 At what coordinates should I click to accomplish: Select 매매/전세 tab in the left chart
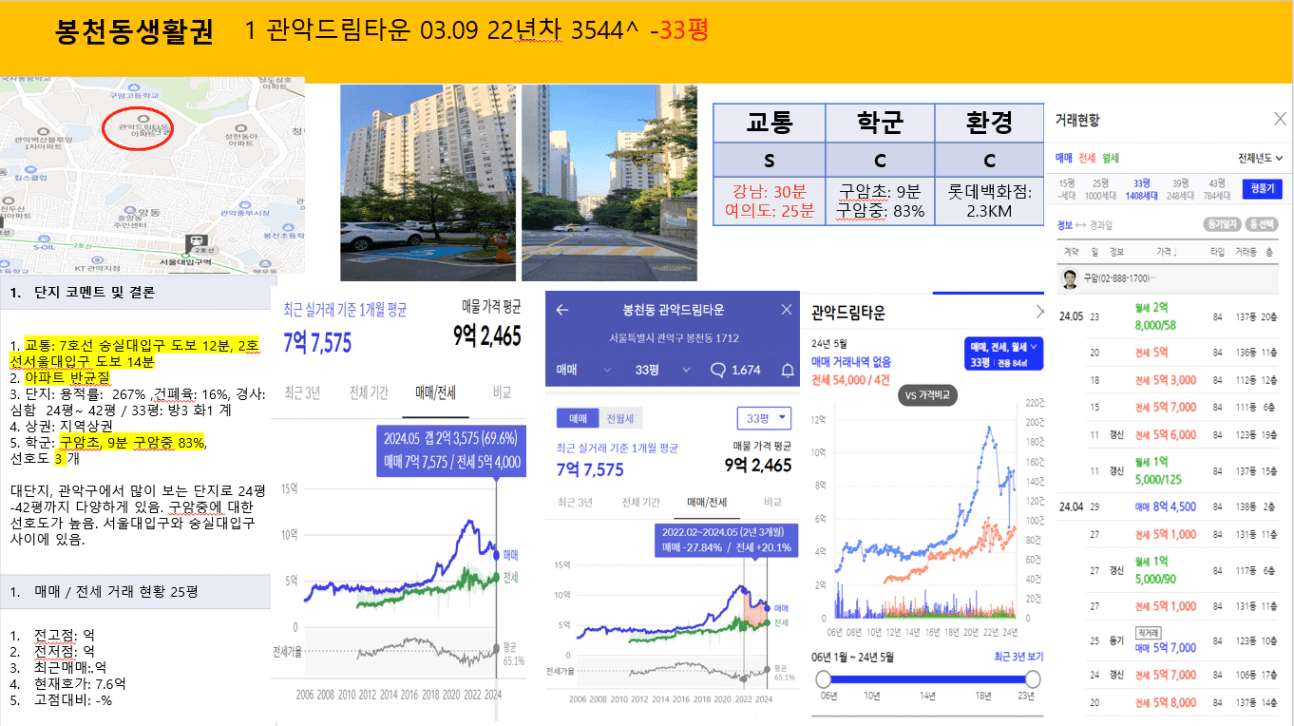point(435,392)
